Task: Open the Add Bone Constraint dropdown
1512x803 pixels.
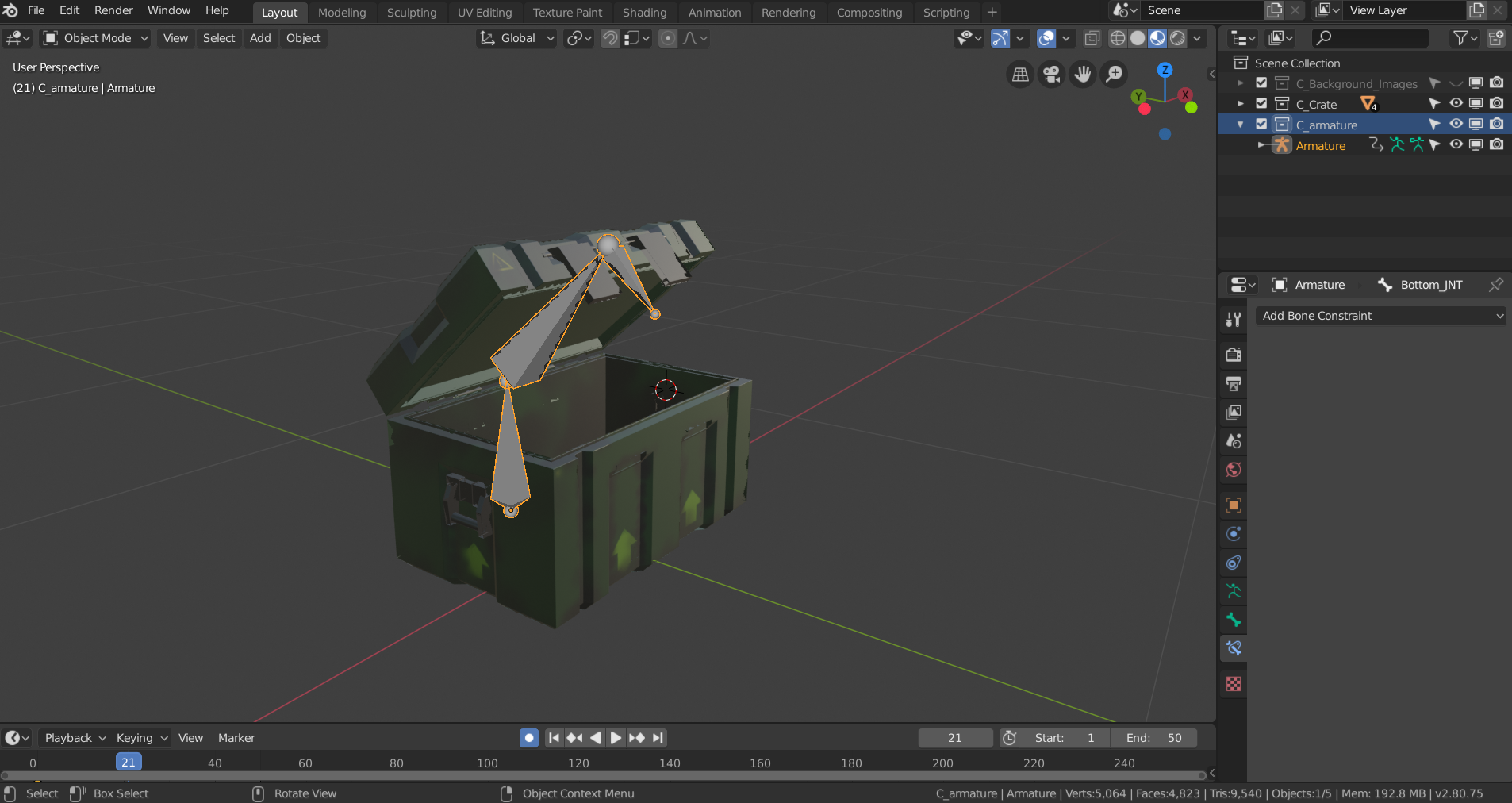Action: pos(1380,315)
